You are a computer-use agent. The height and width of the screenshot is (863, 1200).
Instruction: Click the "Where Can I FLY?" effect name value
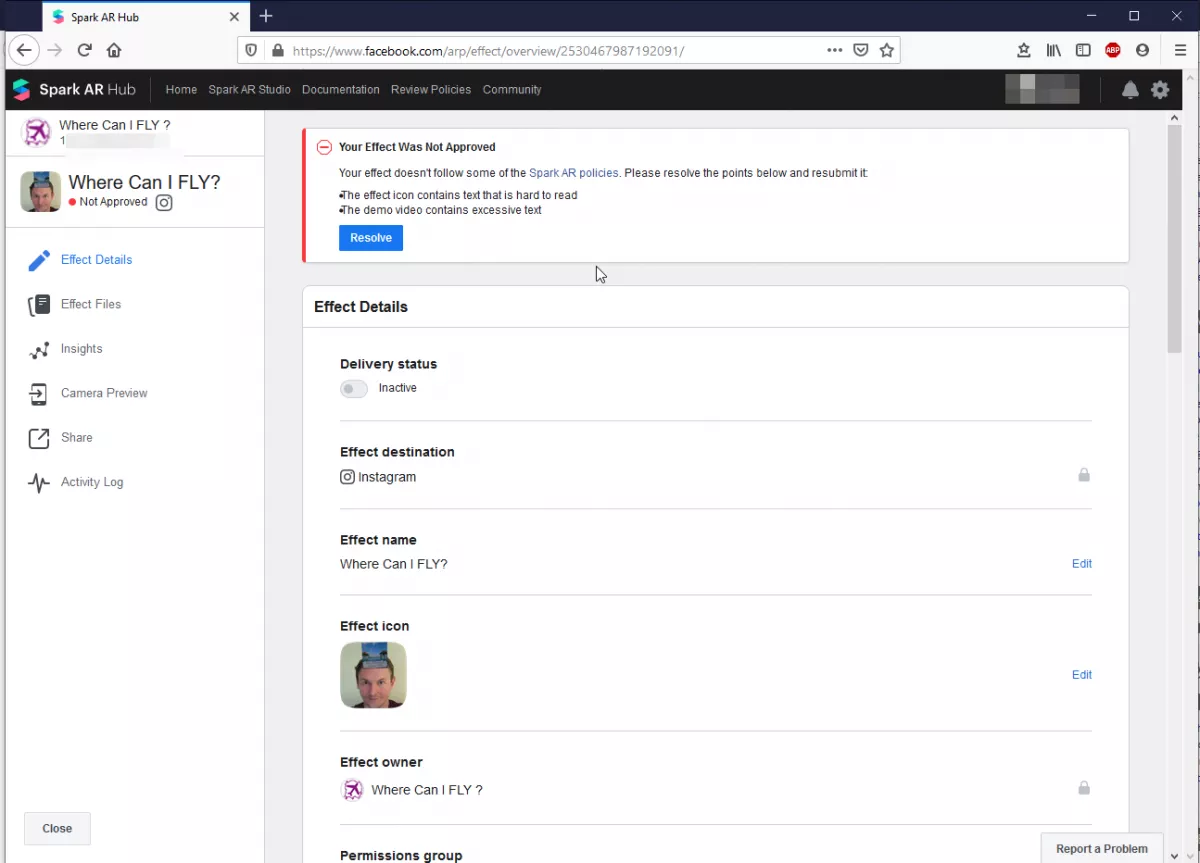tap(394, 564)
